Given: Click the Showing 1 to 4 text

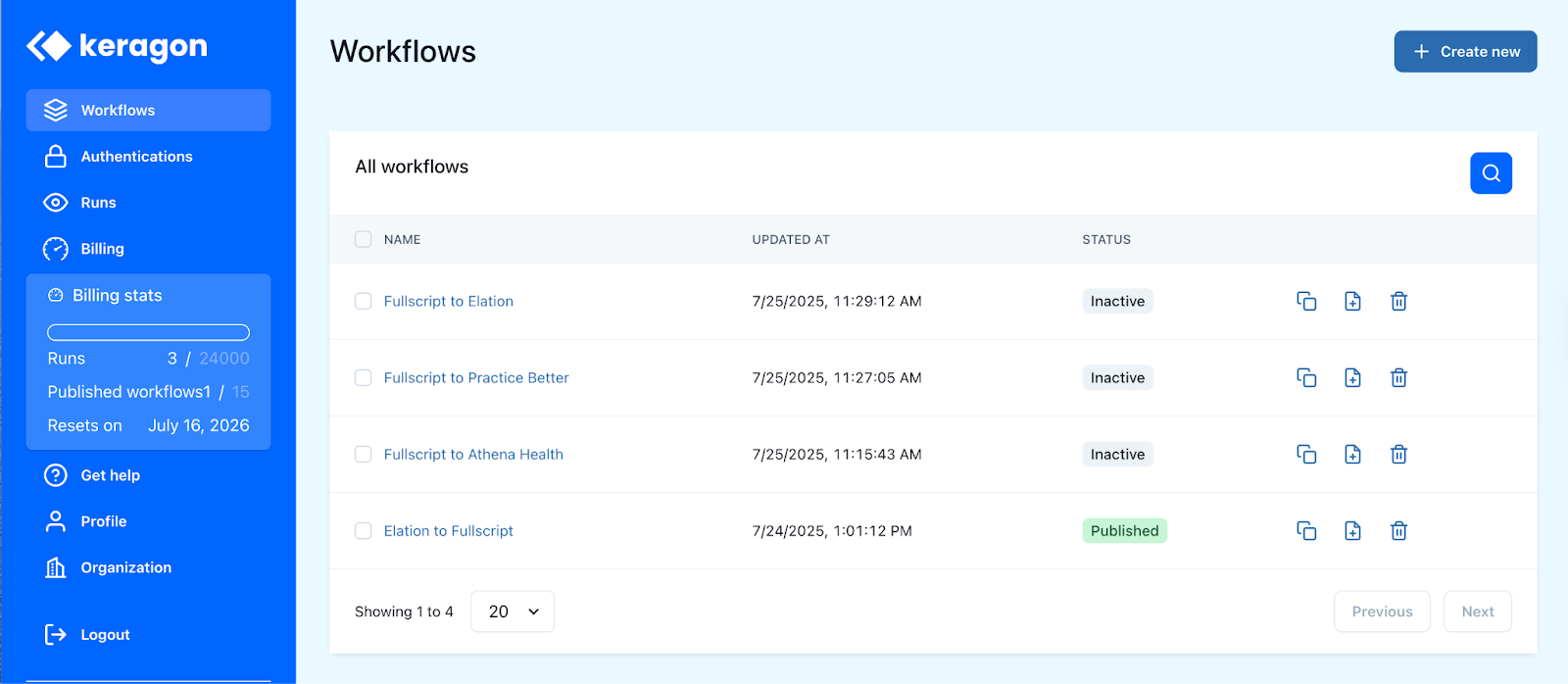Looking at the screenshot, I should pyautogui.click(x=404, y=611).
